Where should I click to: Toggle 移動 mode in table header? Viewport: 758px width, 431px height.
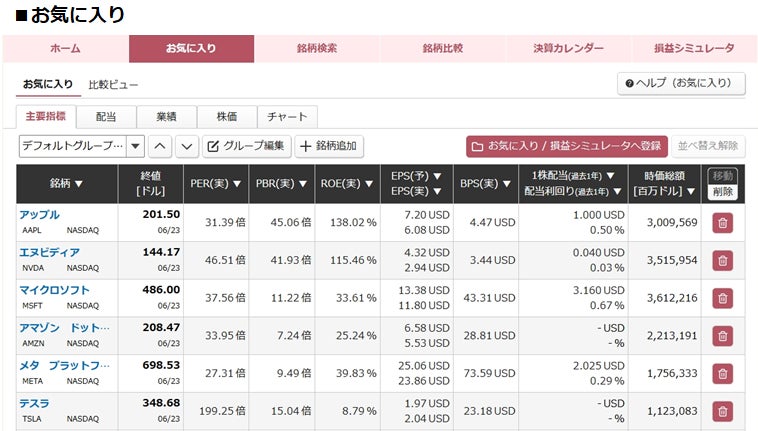pyautogui.click(x=723, y=176)
